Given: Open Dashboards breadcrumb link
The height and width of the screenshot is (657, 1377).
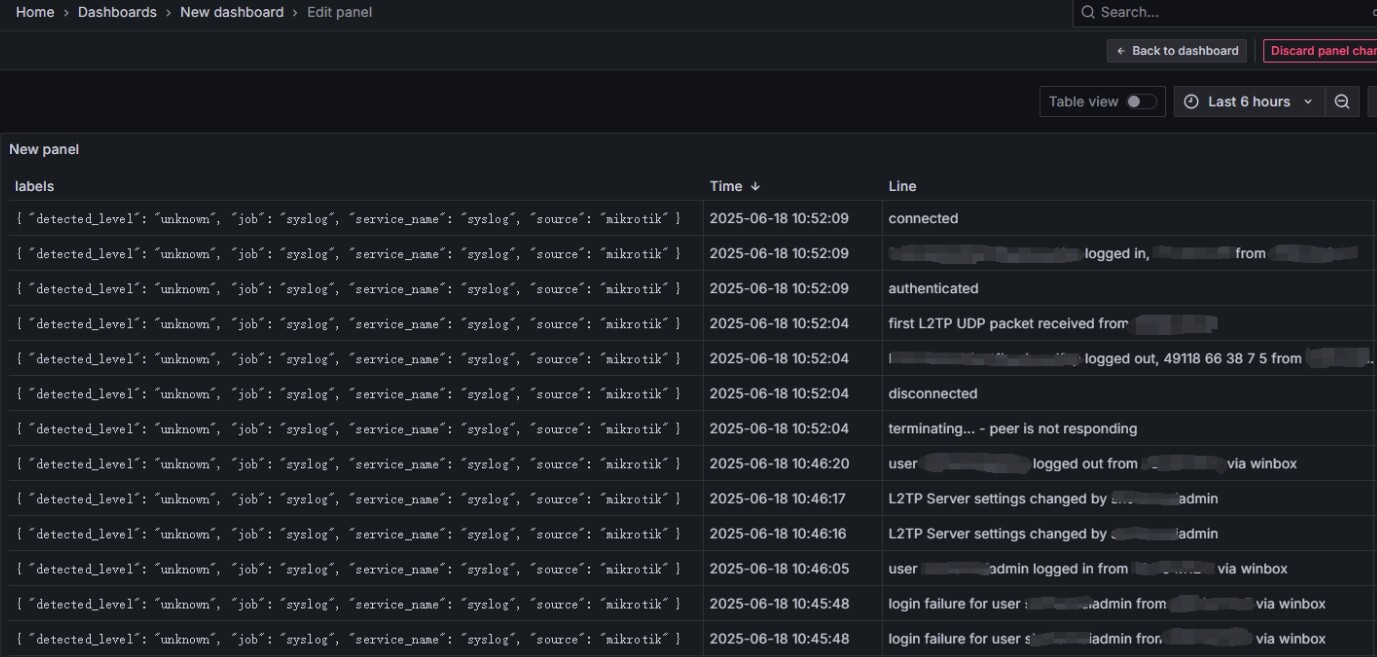Looking at the screenshot, I should pos(117,12).
